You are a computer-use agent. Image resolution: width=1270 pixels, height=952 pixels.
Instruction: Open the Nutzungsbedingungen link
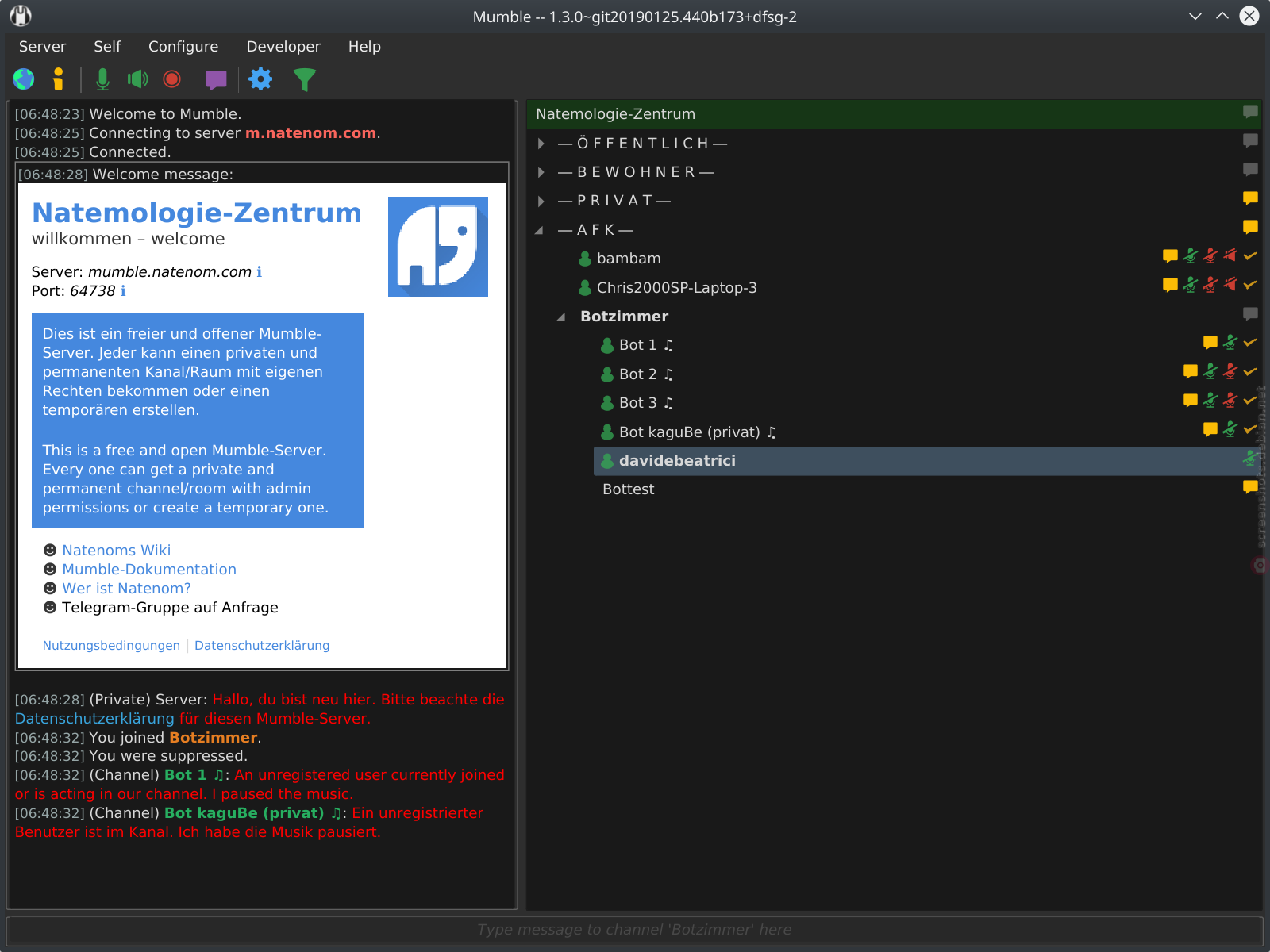[x=111, y=646]
